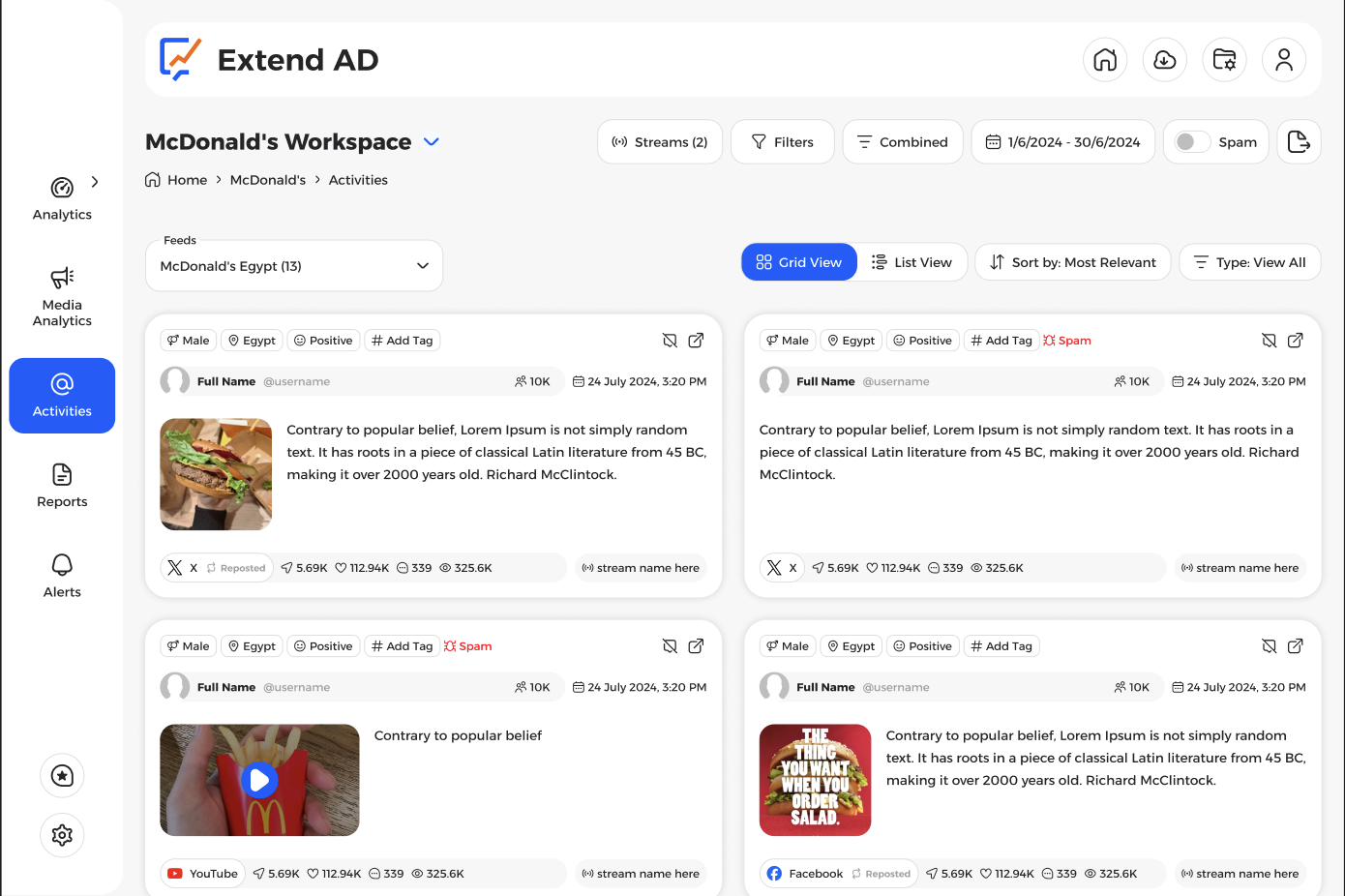Click the author avatar on the burger post
This screenshot has height=896, width=1345.
(174, 381)
